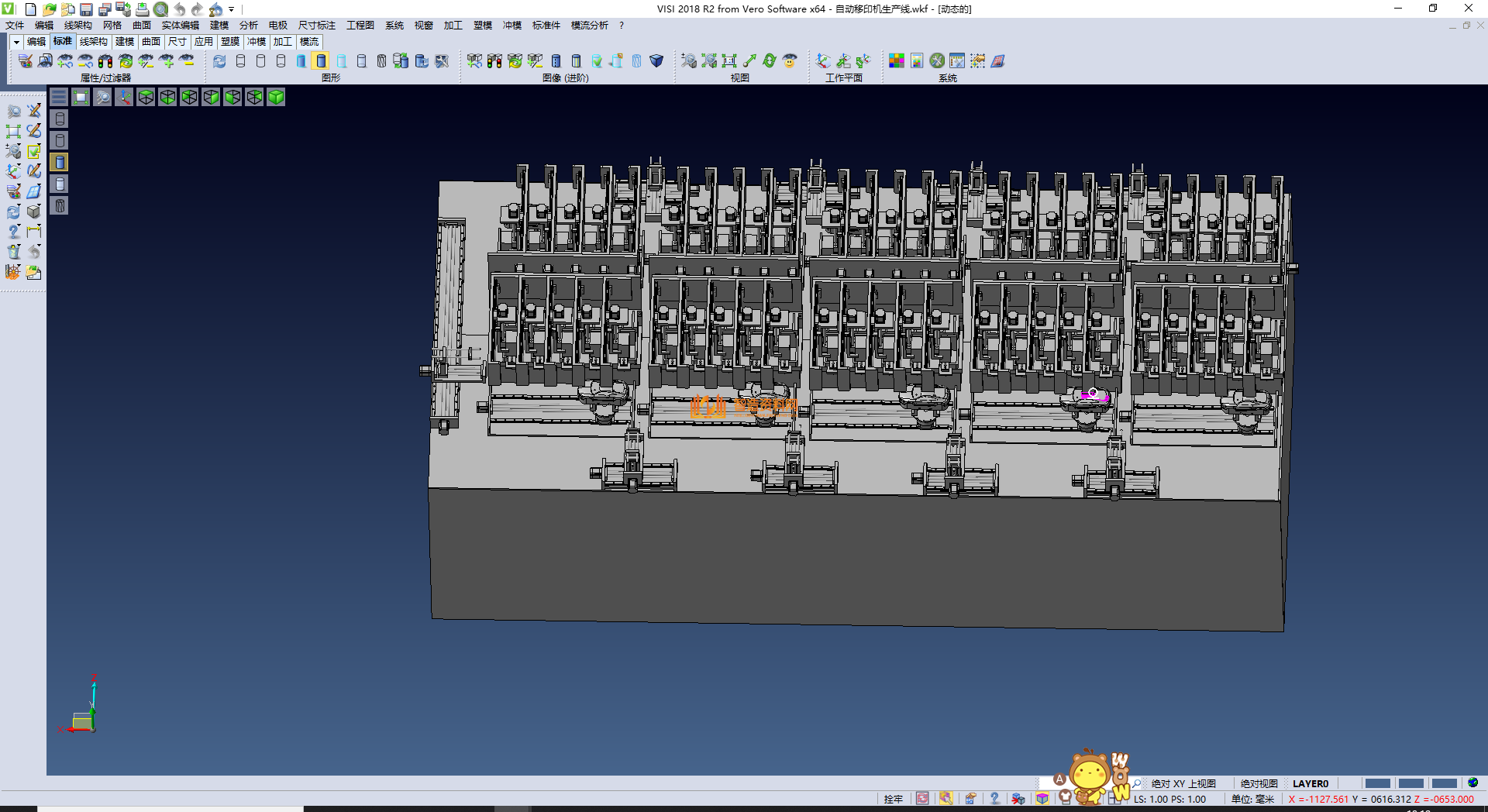Click the solid green cube view icon

pyautogui.click(x=276, y=97)
